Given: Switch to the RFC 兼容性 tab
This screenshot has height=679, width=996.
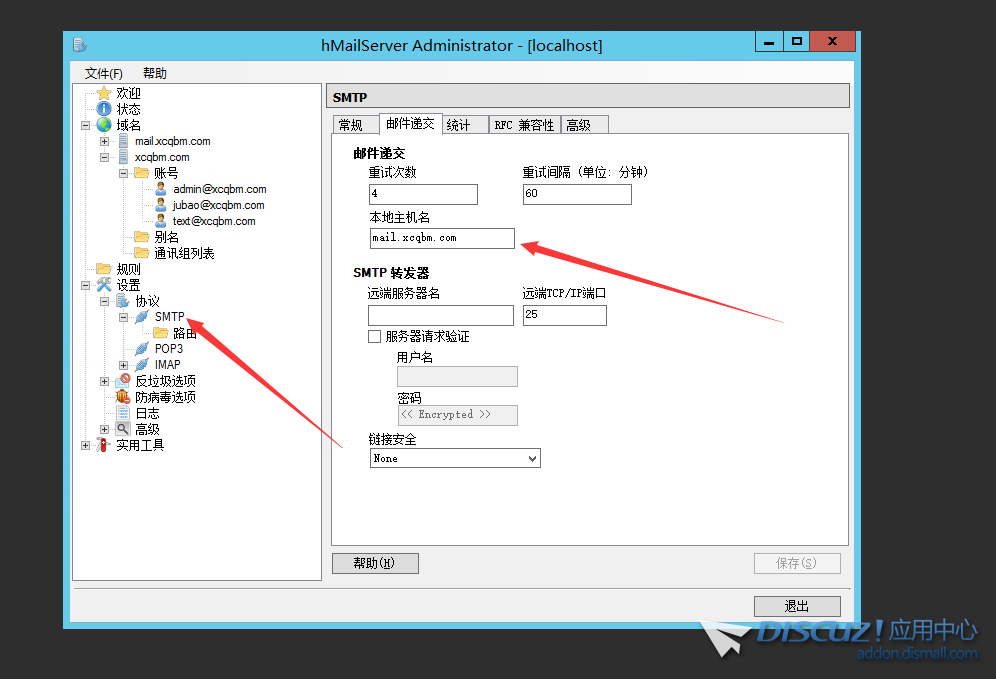Looking at the screenshot, I should pos(524,125).
